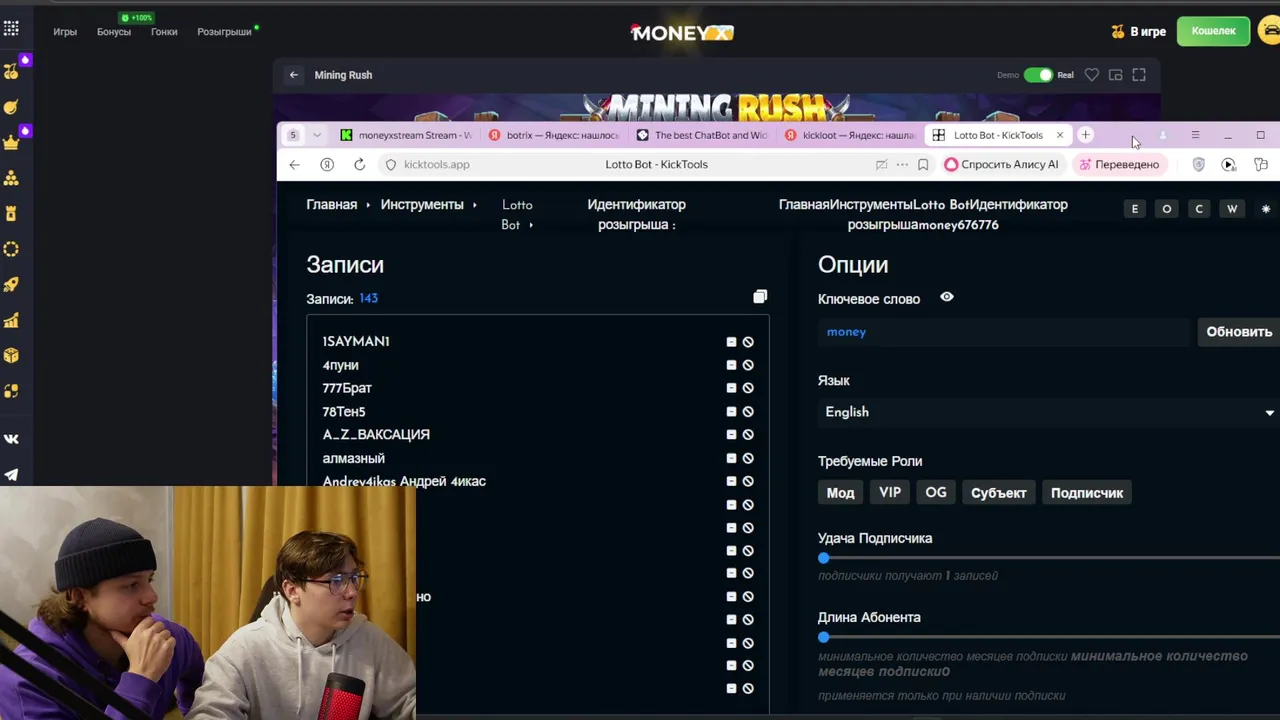Open the Кошелек wallet button
1280x720 pixels.
pyautogui.click(x=1213, y=31)
